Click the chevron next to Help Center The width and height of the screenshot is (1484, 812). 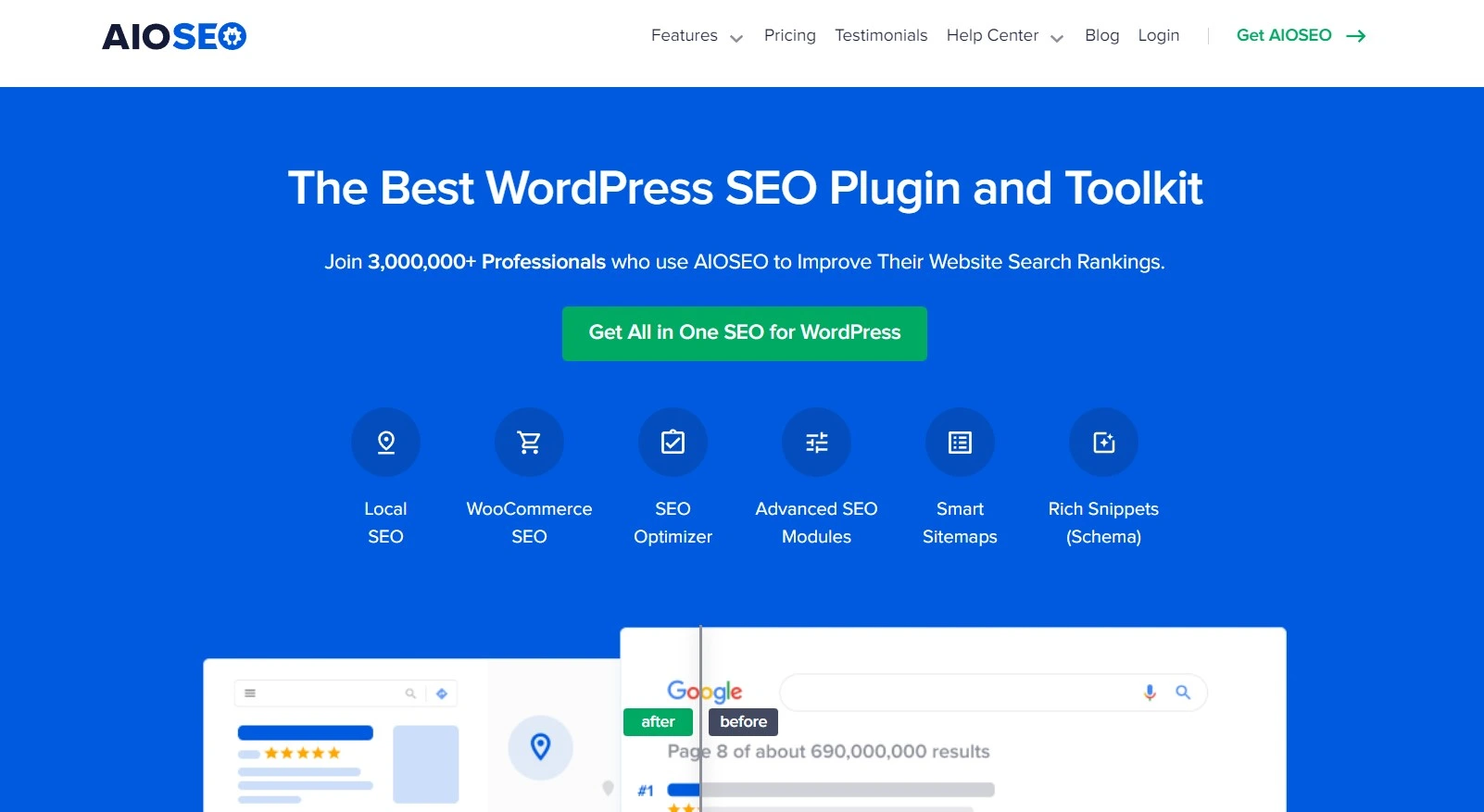click(x=1057, y=38)
